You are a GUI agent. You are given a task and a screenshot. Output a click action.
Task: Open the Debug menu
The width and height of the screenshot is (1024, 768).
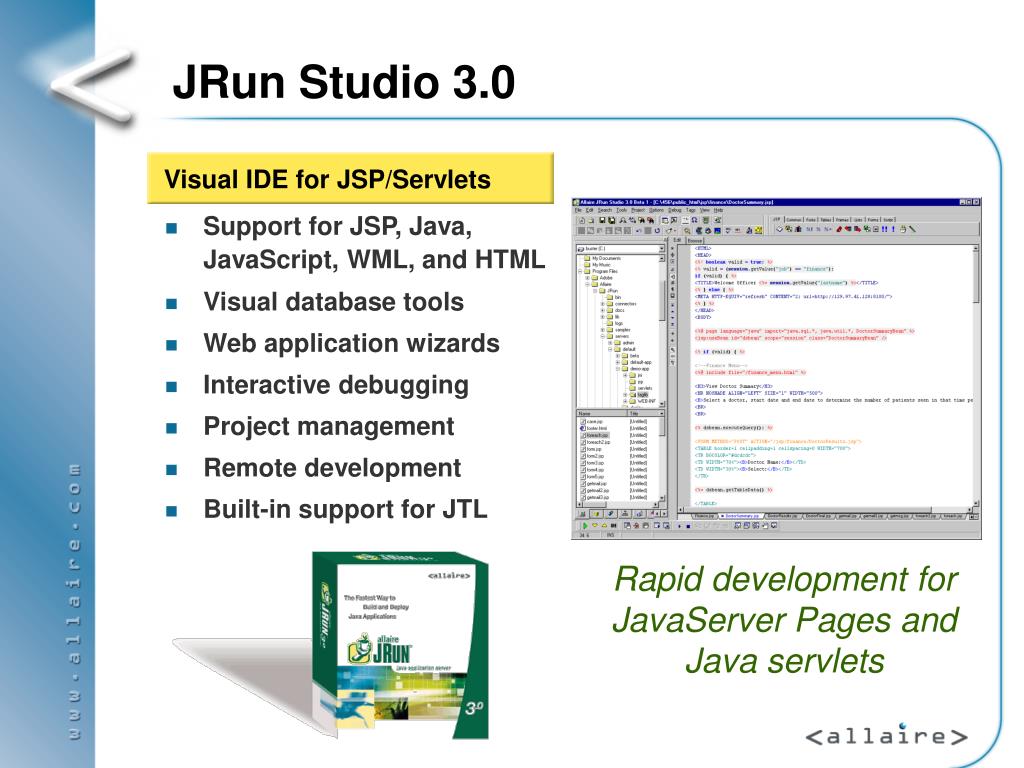point(675,210)
